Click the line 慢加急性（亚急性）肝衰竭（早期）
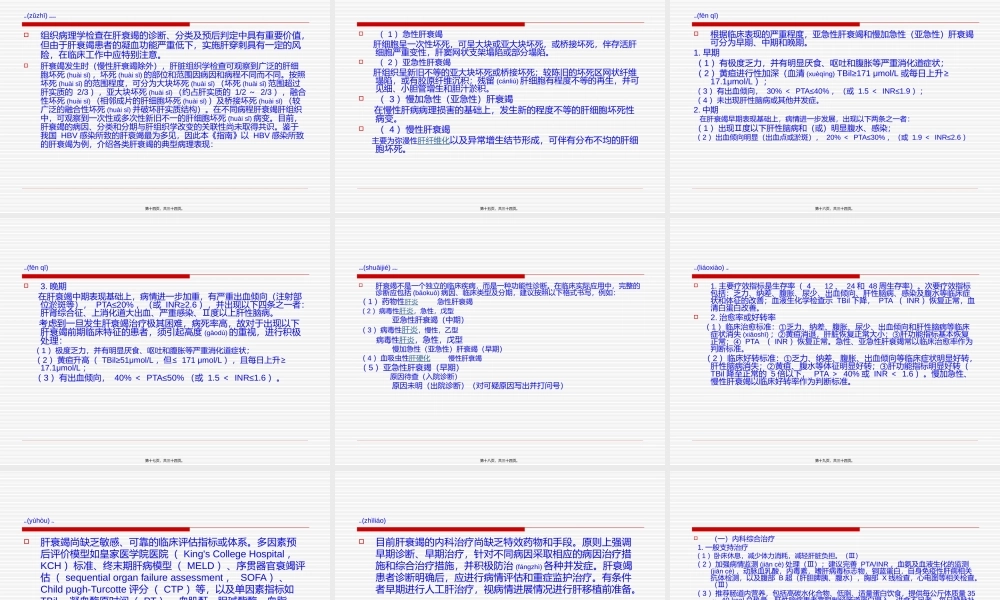Viewport: 1000px width, 600px height. [447, 349]
